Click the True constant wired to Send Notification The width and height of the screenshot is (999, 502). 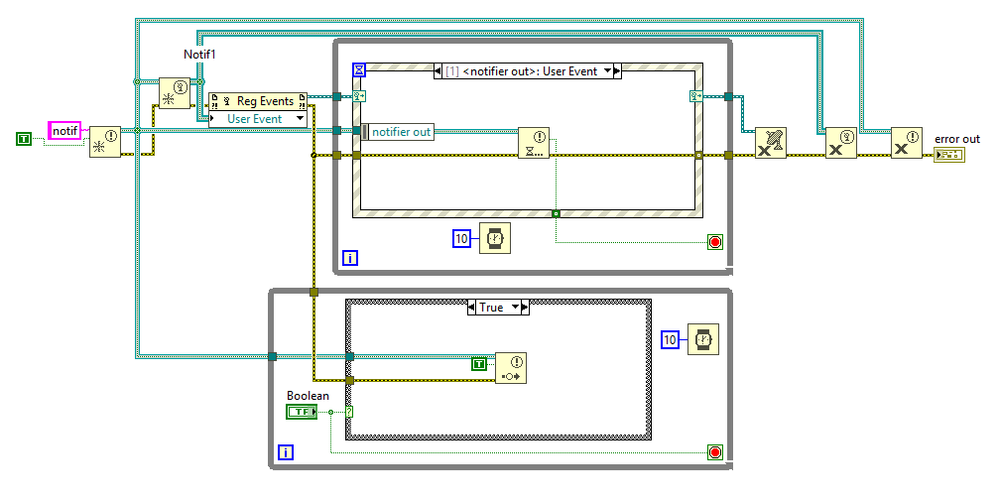click(x=479, y=364)
